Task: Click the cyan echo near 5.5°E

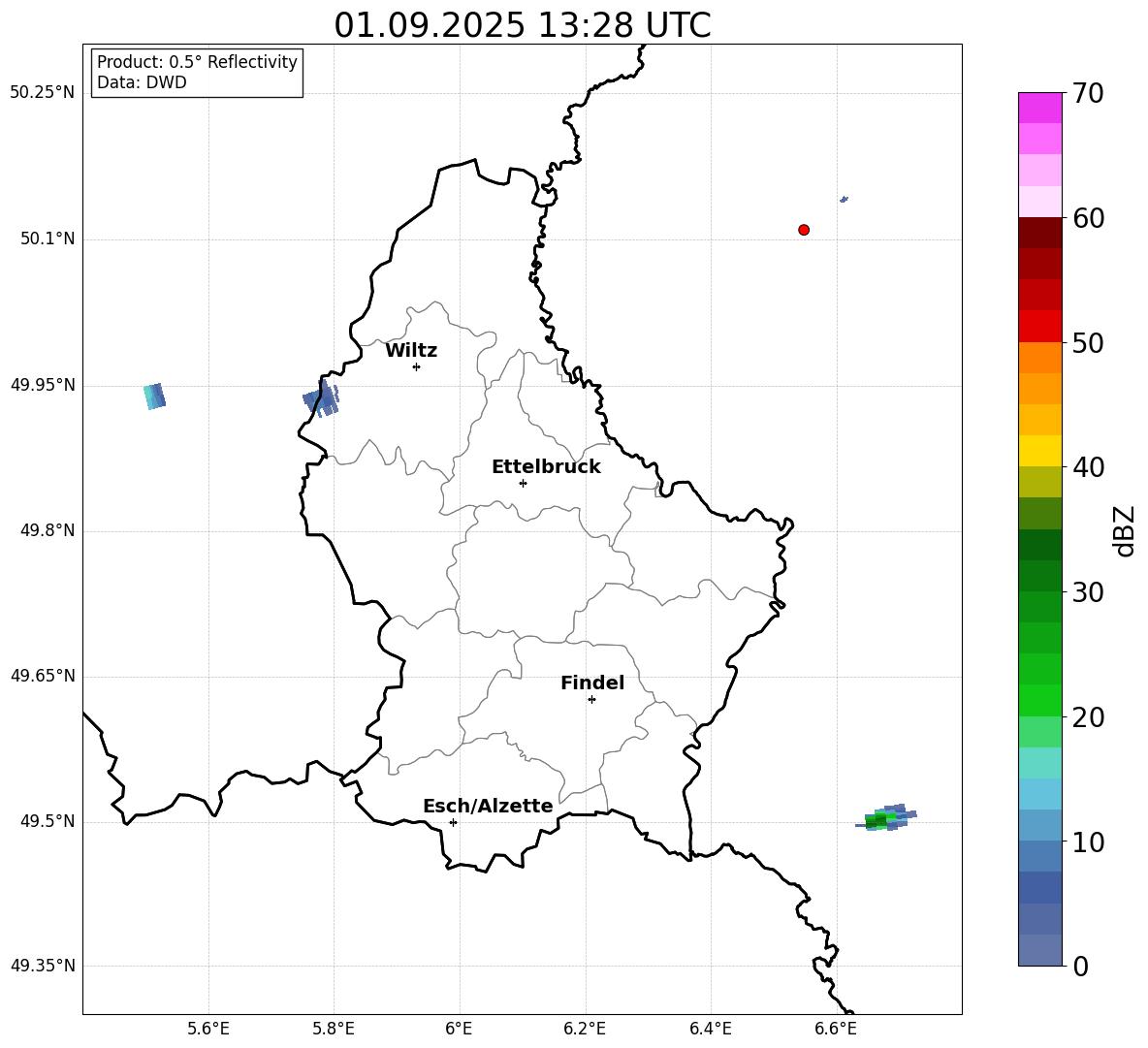Action: [x=154, y=397]
